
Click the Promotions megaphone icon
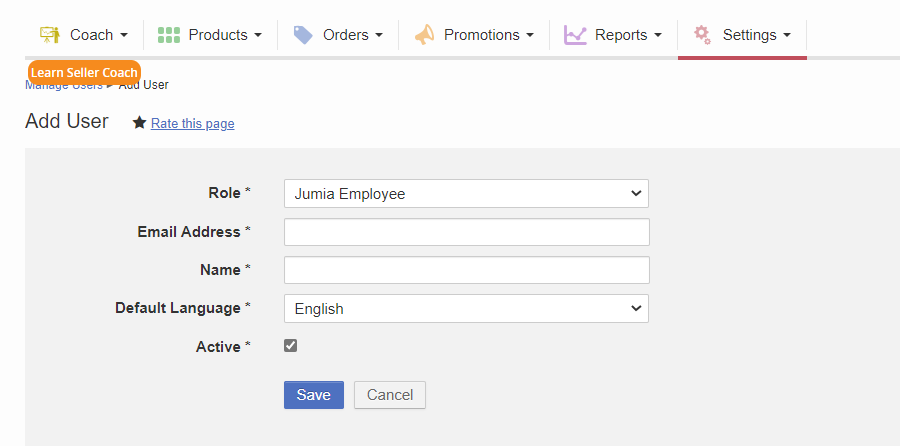[x=425, y=35]
